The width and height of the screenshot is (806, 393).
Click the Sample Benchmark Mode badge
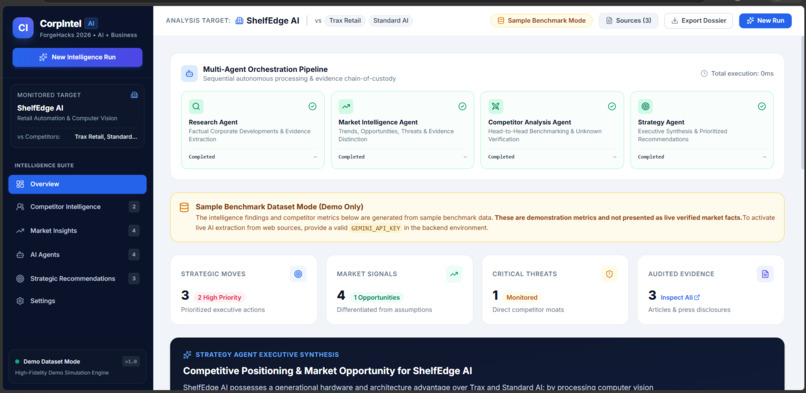point(541,21)
